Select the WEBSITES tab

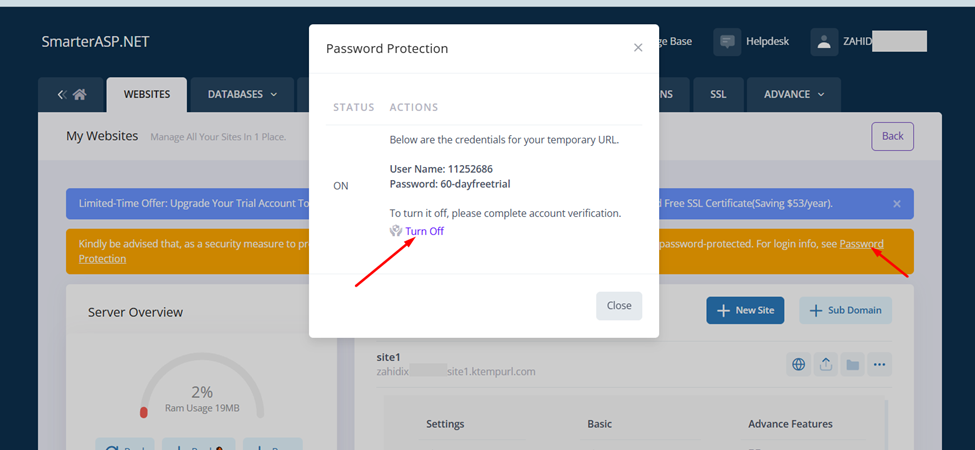pyautogui.click(x=146, y=95)
